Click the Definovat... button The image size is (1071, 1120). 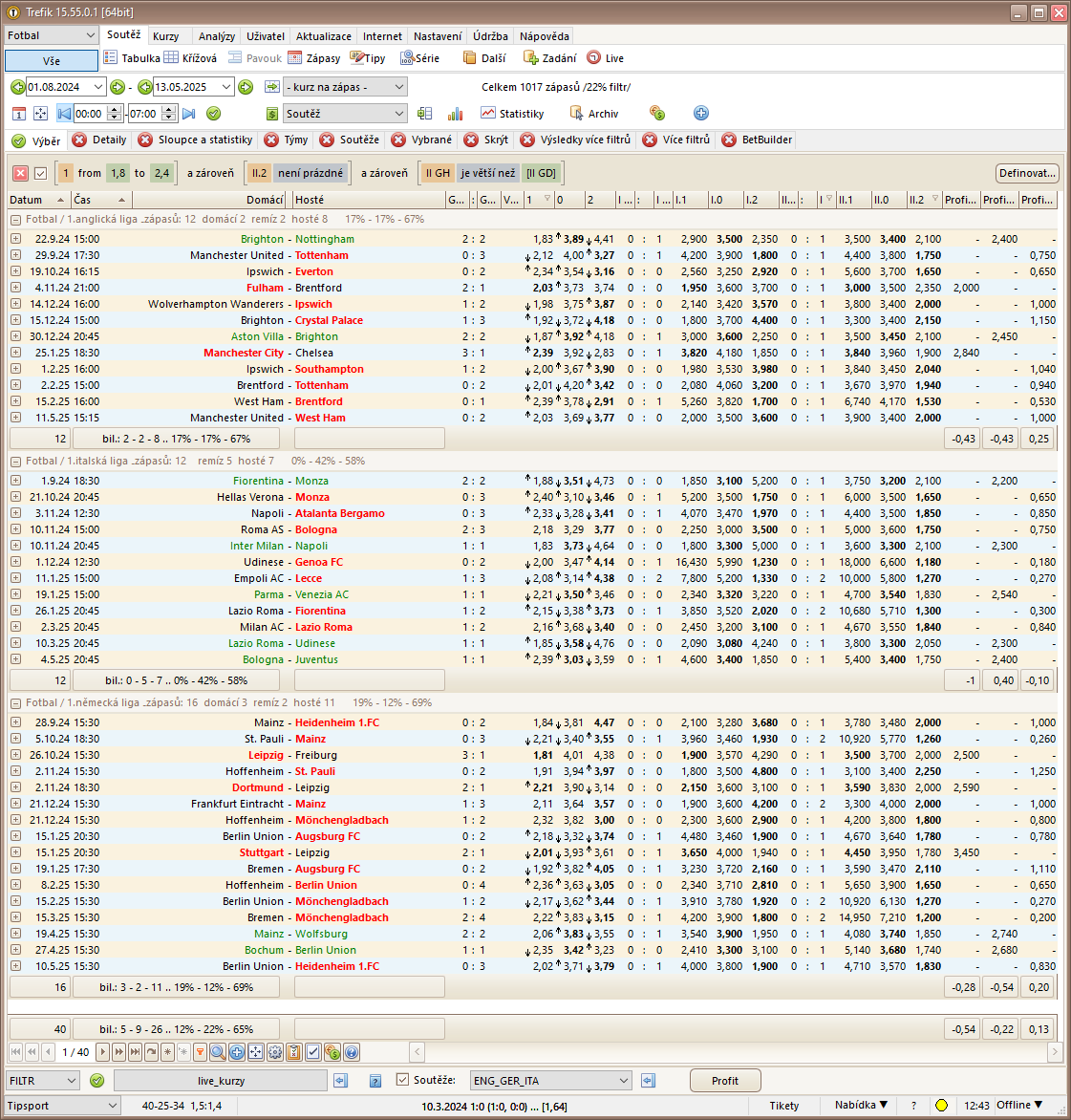[x=1027, y=173]
